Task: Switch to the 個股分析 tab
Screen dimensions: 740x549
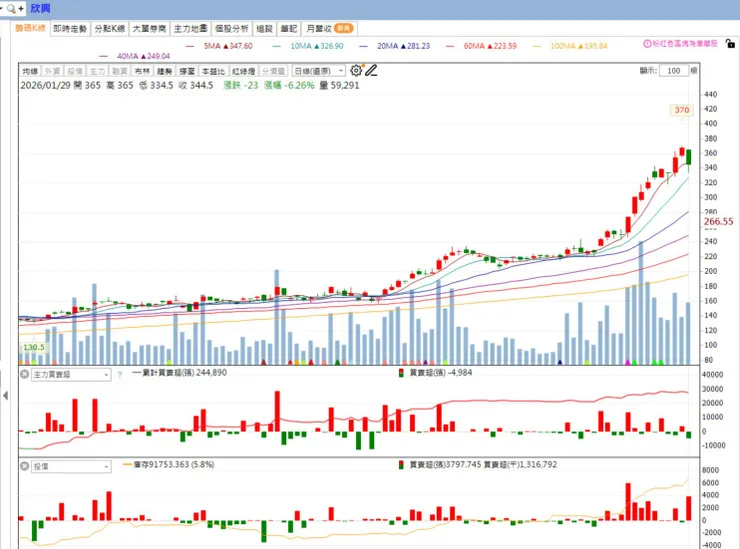Action: 232,29
